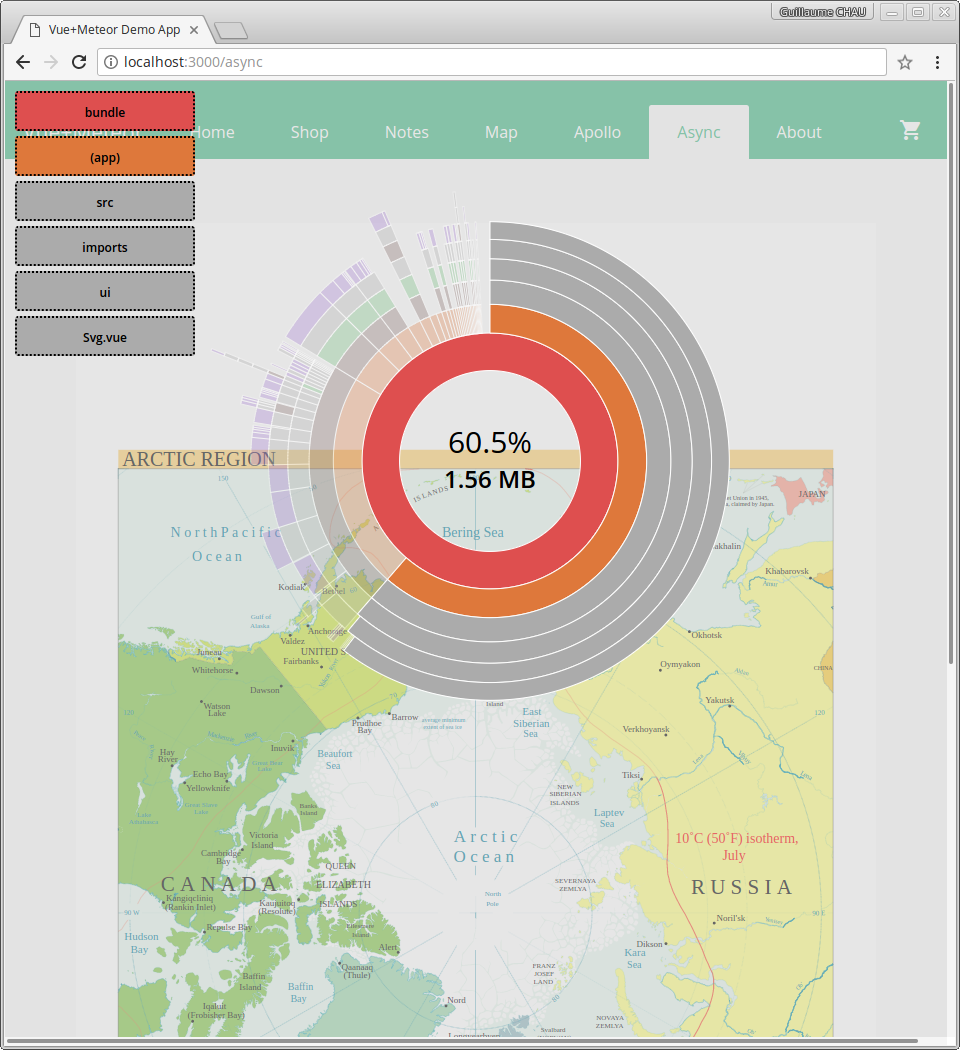Click the Svg.vue breadcrumb item
This screenshot has width=960, height=1050.
pos(105,337)
